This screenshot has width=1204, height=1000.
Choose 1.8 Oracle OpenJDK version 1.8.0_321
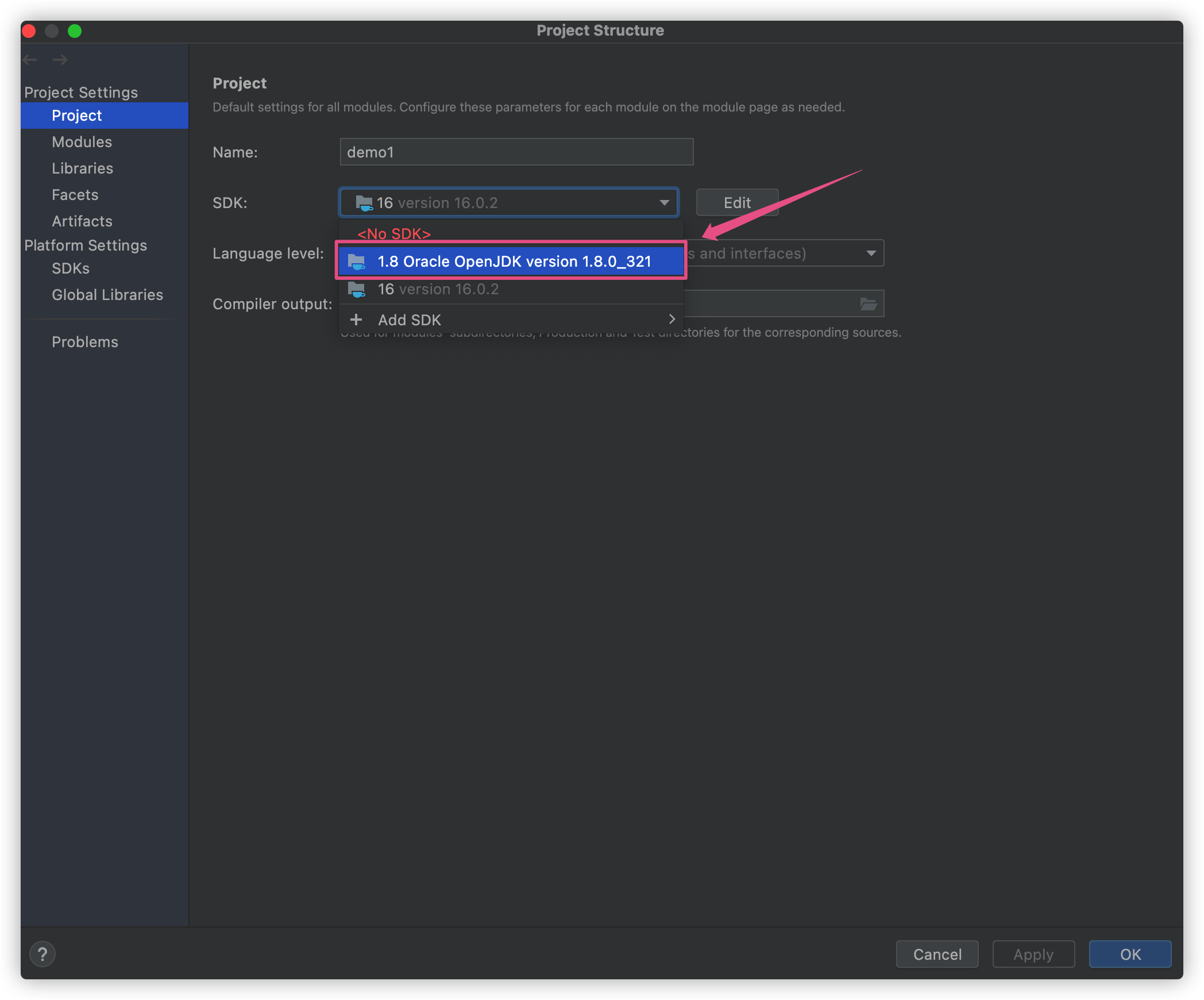coord(511,261)
